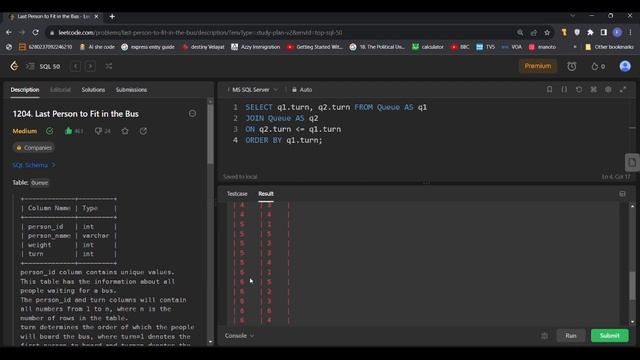
Task: Open the tab search chevron in Chrome
Action: tap(573, 16)
